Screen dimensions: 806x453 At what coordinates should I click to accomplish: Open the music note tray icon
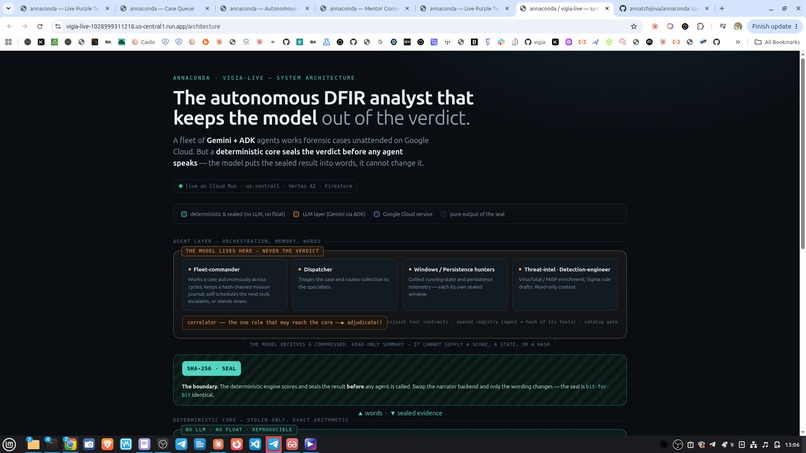pos(765,445)
